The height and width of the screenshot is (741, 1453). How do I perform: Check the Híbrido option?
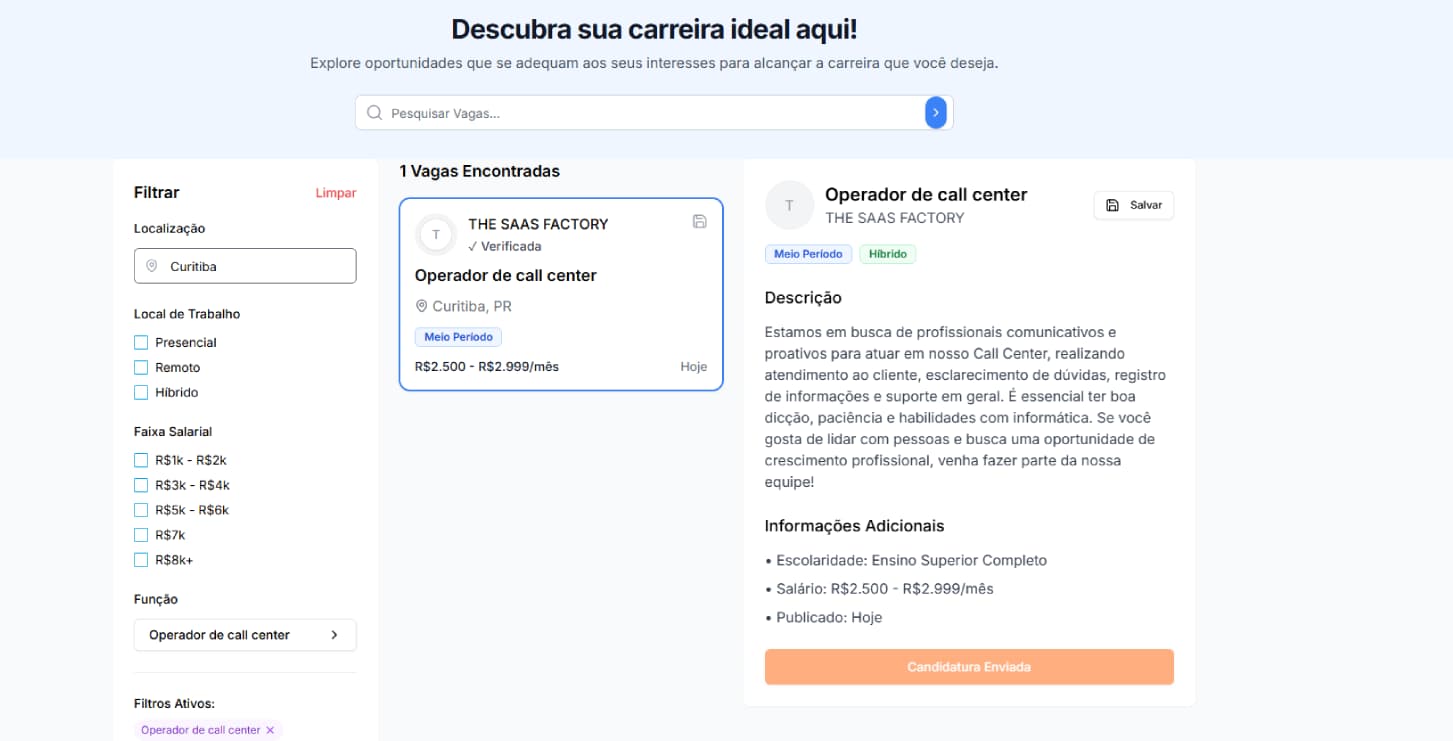point(141,393)
